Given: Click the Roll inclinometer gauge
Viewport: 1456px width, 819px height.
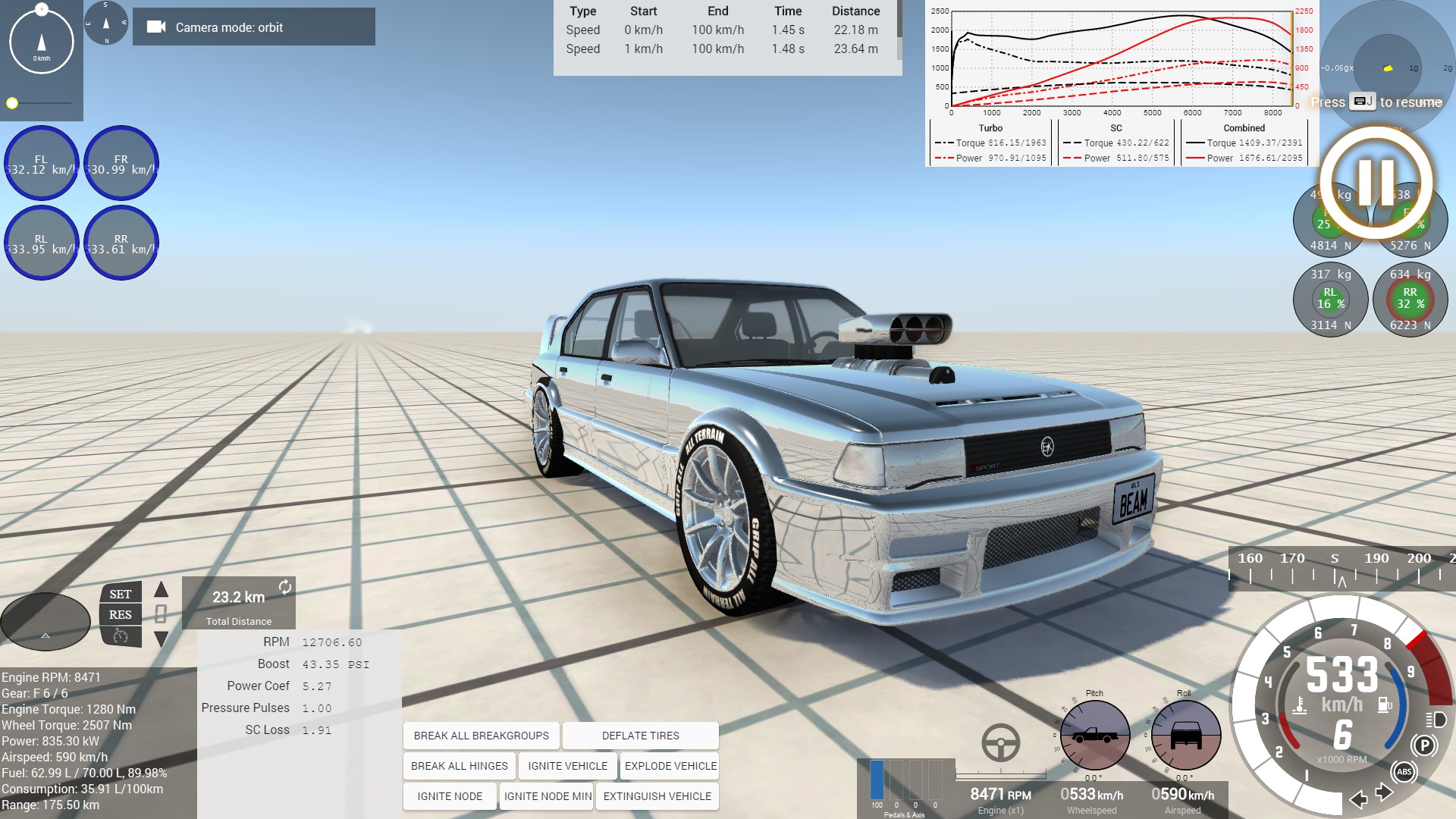Looking at the screenshot, I should (1185, 736).
